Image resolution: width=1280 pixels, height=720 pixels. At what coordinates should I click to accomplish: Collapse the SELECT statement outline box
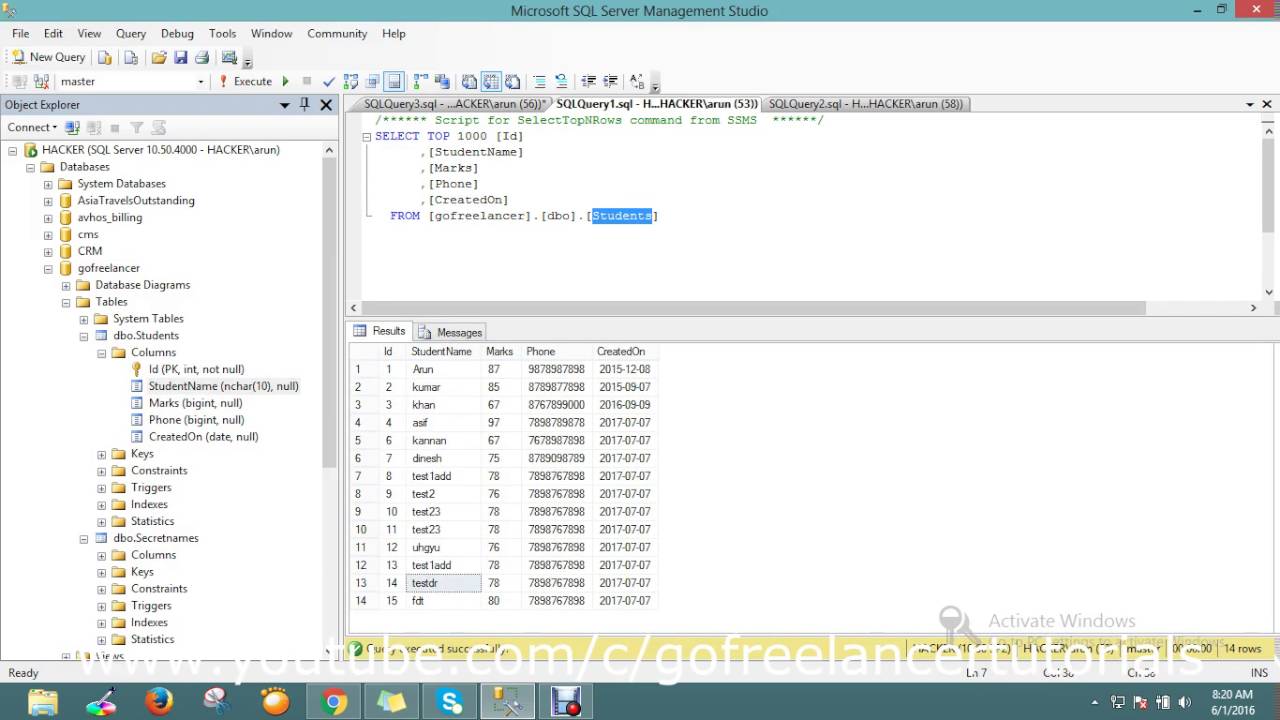(x=366, y=136)
